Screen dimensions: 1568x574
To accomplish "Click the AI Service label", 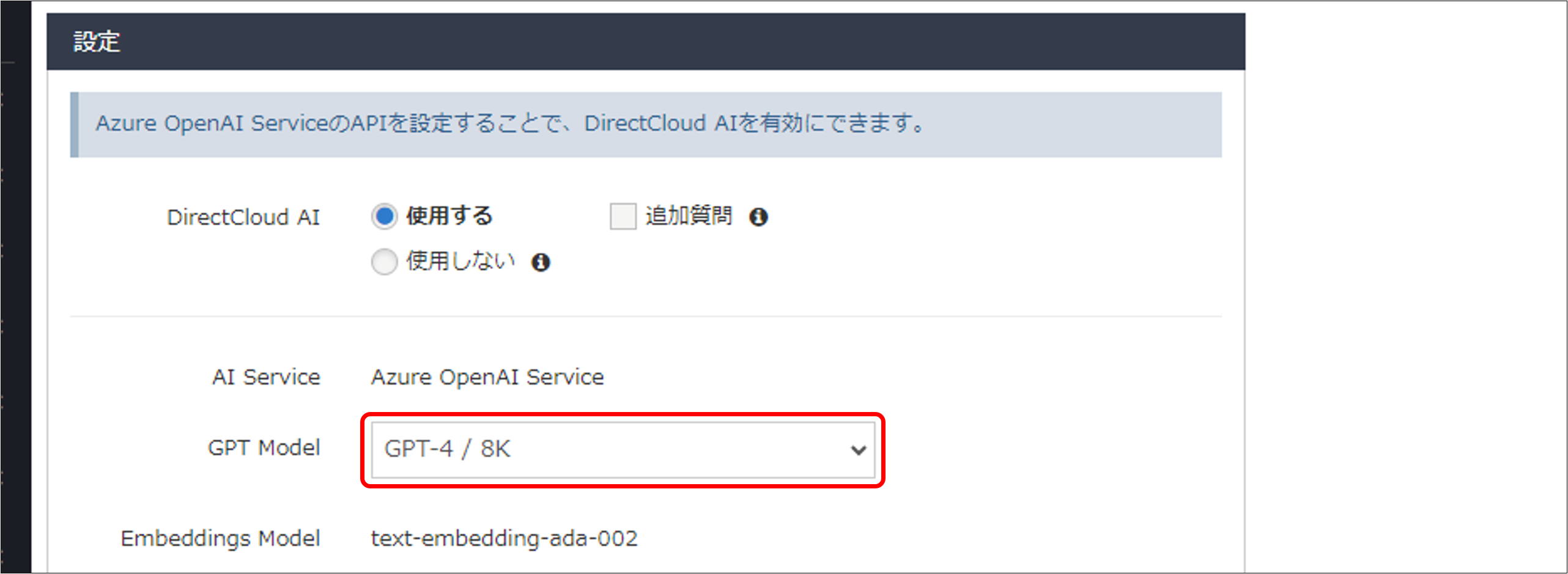I will point(265,377).
